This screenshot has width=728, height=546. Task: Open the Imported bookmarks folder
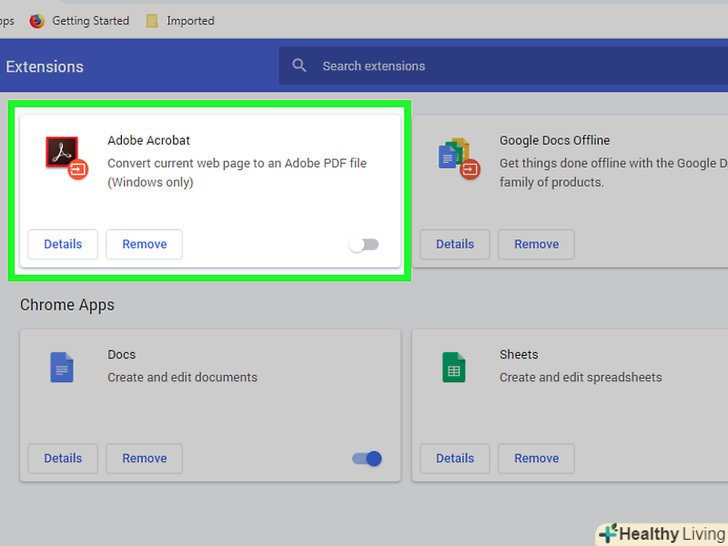[x=180, y=20]
